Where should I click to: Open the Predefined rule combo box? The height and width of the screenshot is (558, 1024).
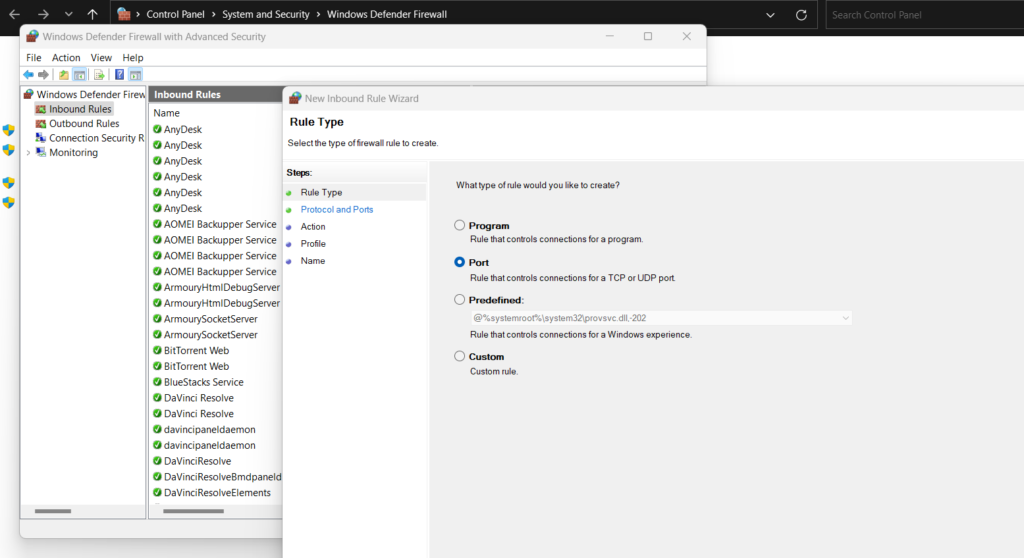tap(661, 318)
